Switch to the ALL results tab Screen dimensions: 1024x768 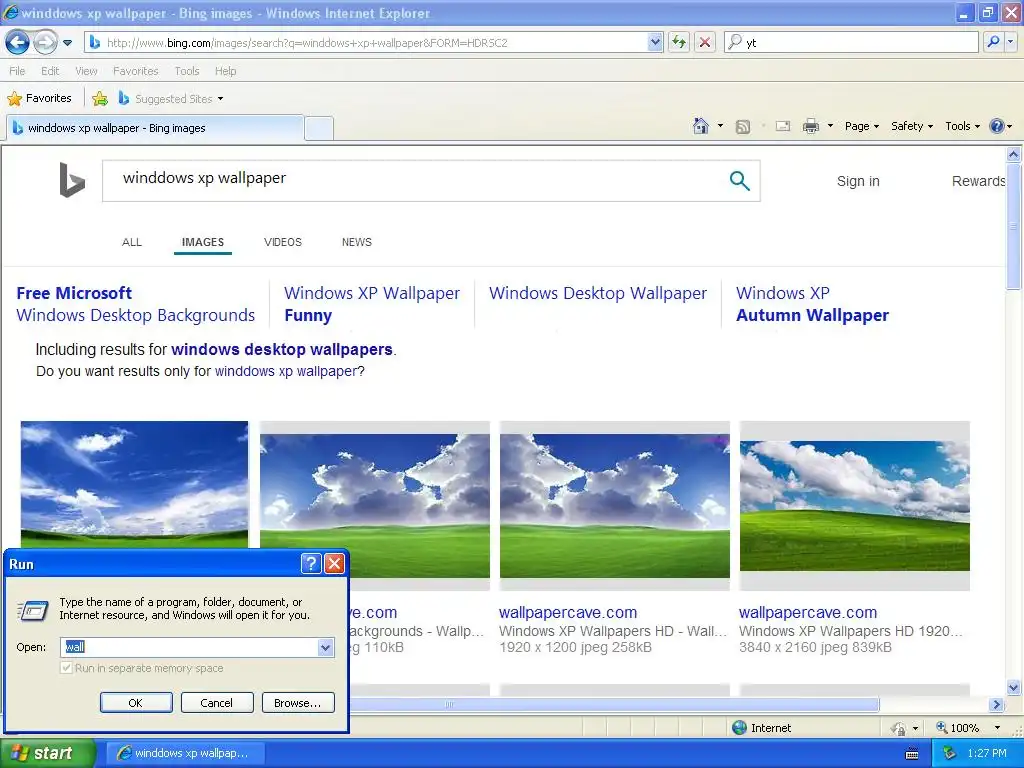tap(132, 242)
